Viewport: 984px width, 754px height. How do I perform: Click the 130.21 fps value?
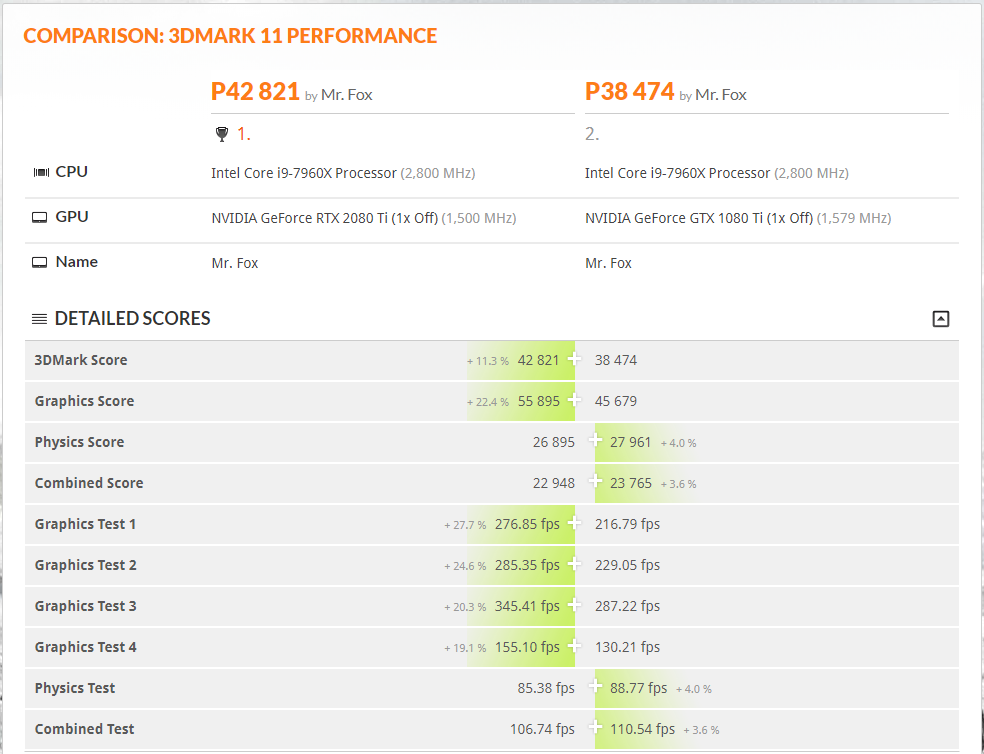628,647
